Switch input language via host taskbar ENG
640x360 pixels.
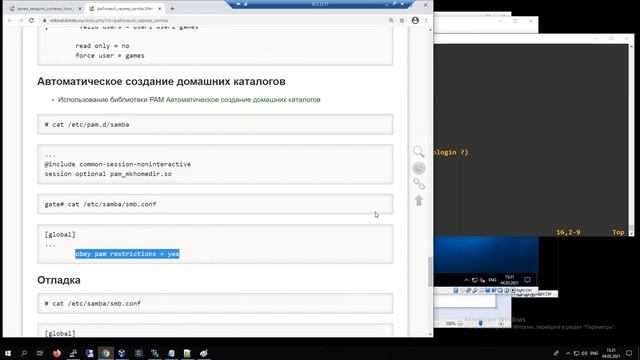tap(594, 353)
